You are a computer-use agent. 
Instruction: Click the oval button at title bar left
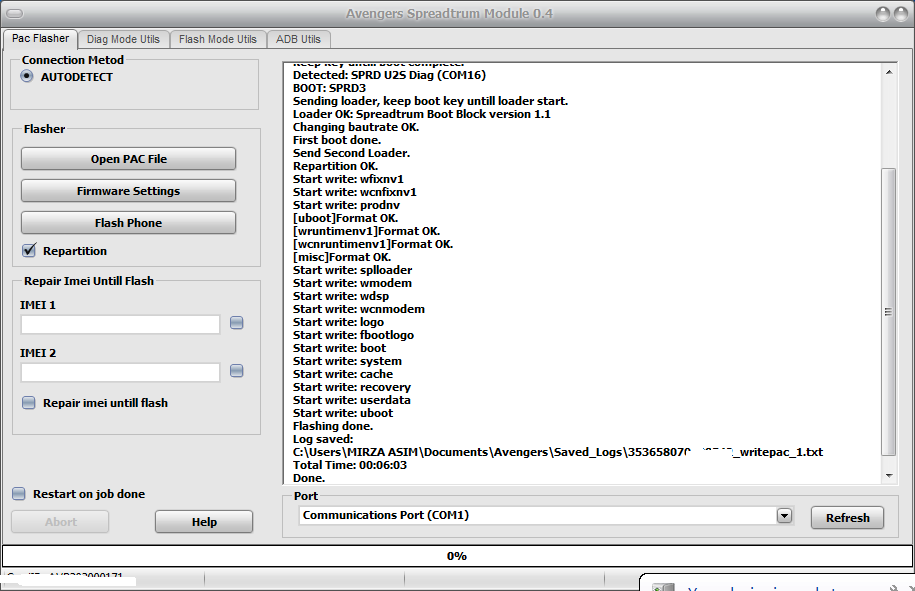click(15, 13)
